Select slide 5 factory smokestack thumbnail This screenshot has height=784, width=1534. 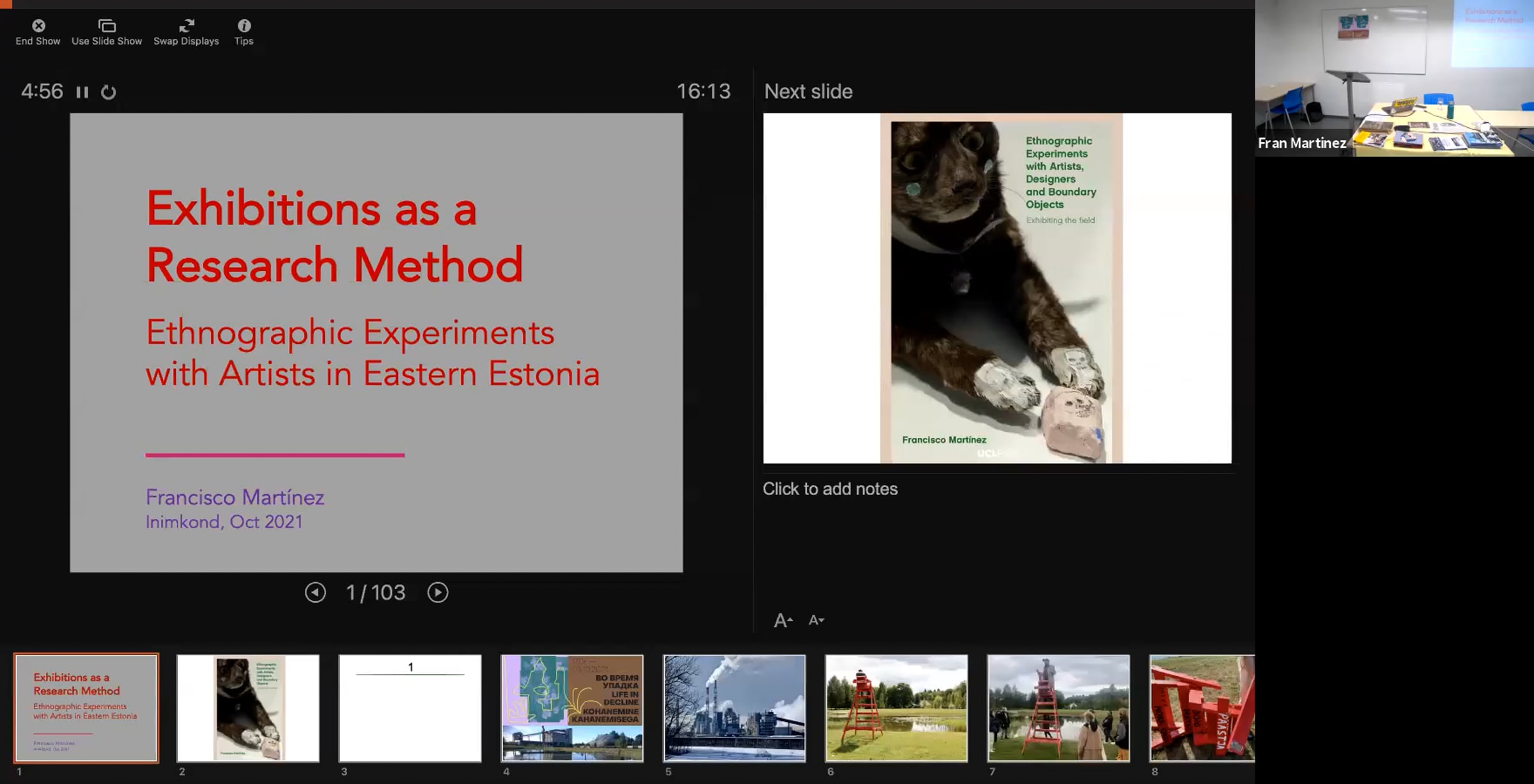(734, 708)
